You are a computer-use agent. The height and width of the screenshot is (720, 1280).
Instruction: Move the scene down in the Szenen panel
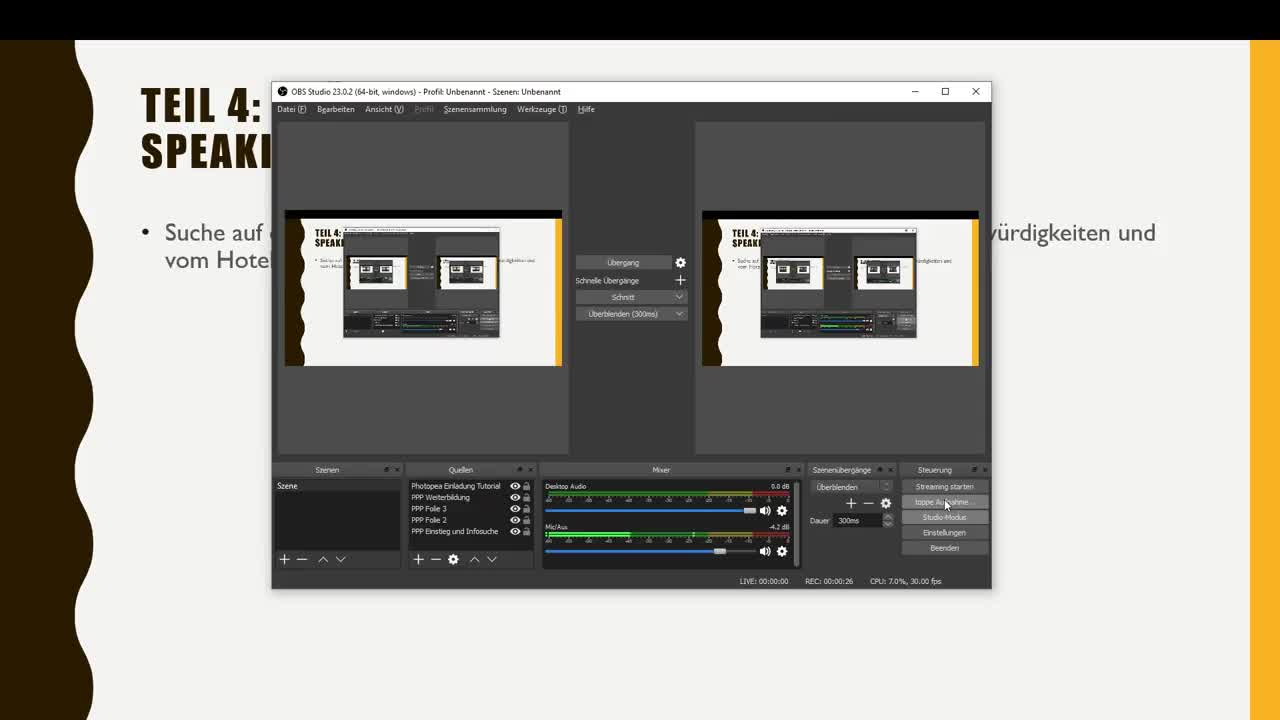[x=340, y=559]
